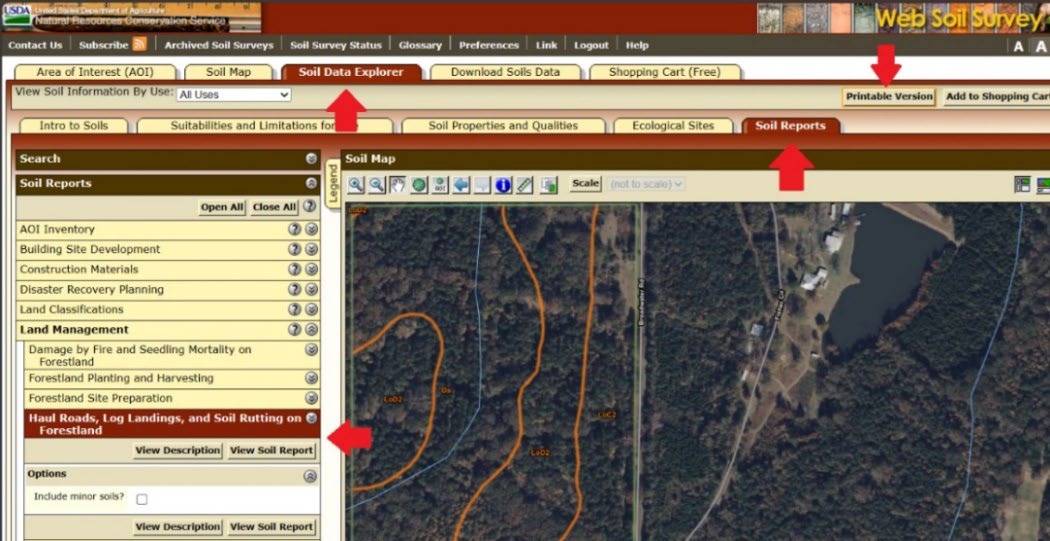Click the Printable Version button
Screen dimensions: 1050x541
(x=888, y=97)
